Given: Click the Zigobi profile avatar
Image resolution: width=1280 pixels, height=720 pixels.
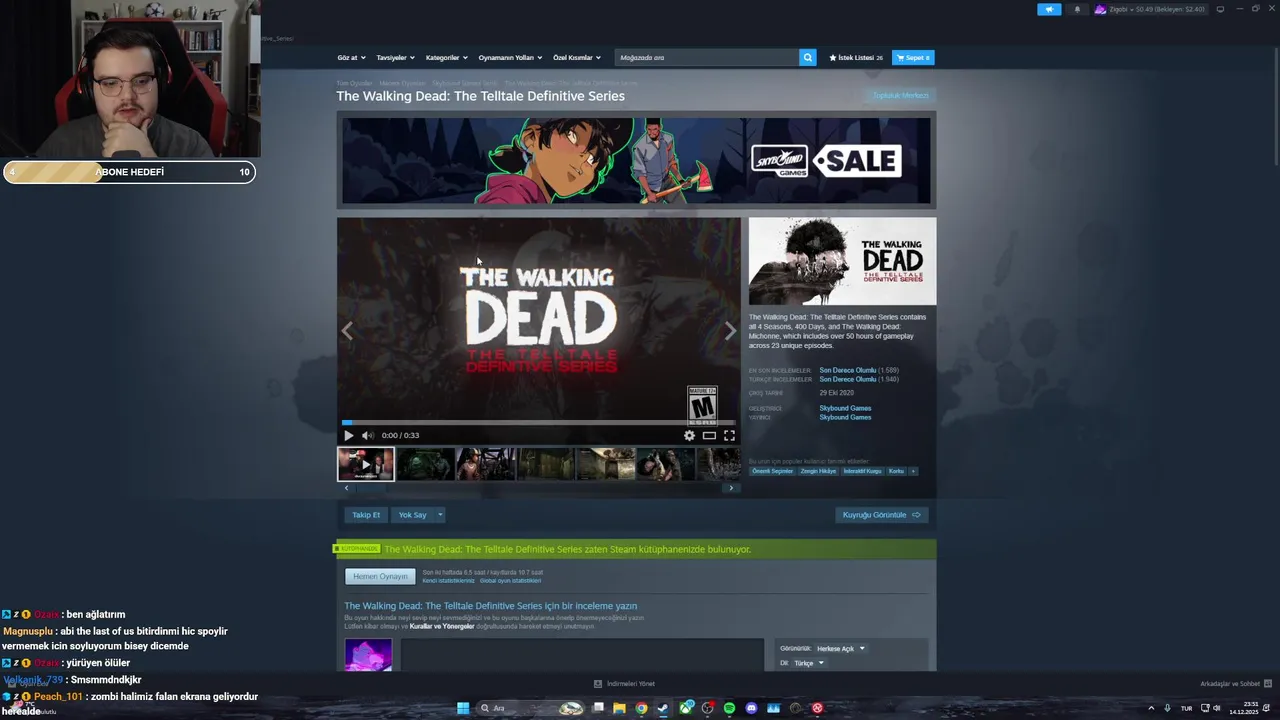Looking at the screenshot, I should (1100, 9).
